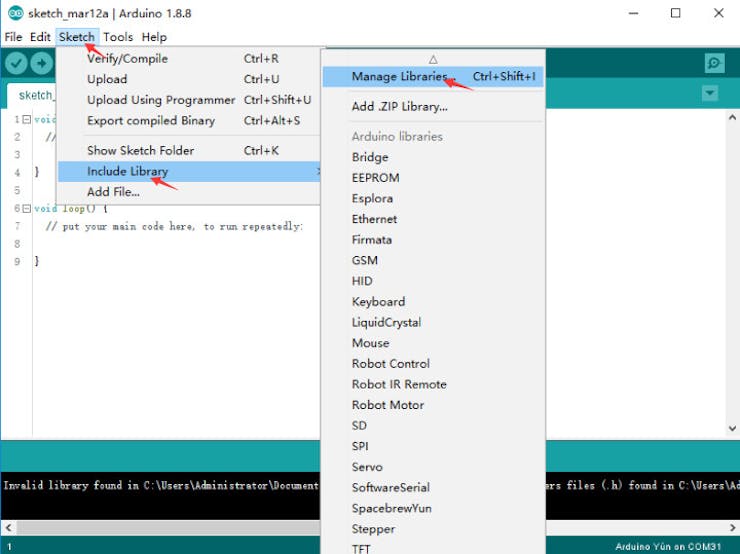740x554 pixels.
Task: Click the Verify checkmark toolbar button
Action: [16, 63]
